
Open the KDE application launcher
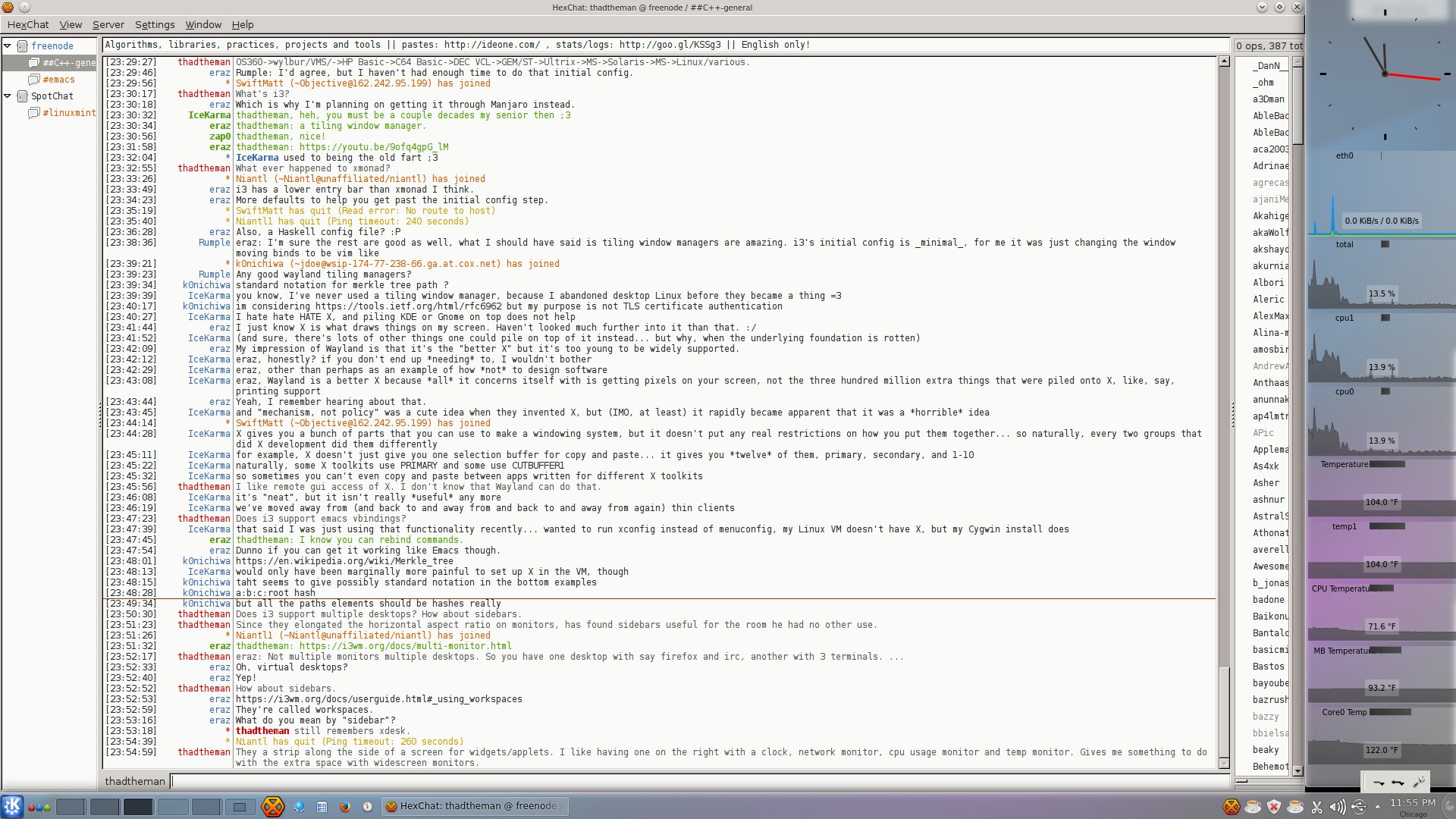tap(12, 806)
